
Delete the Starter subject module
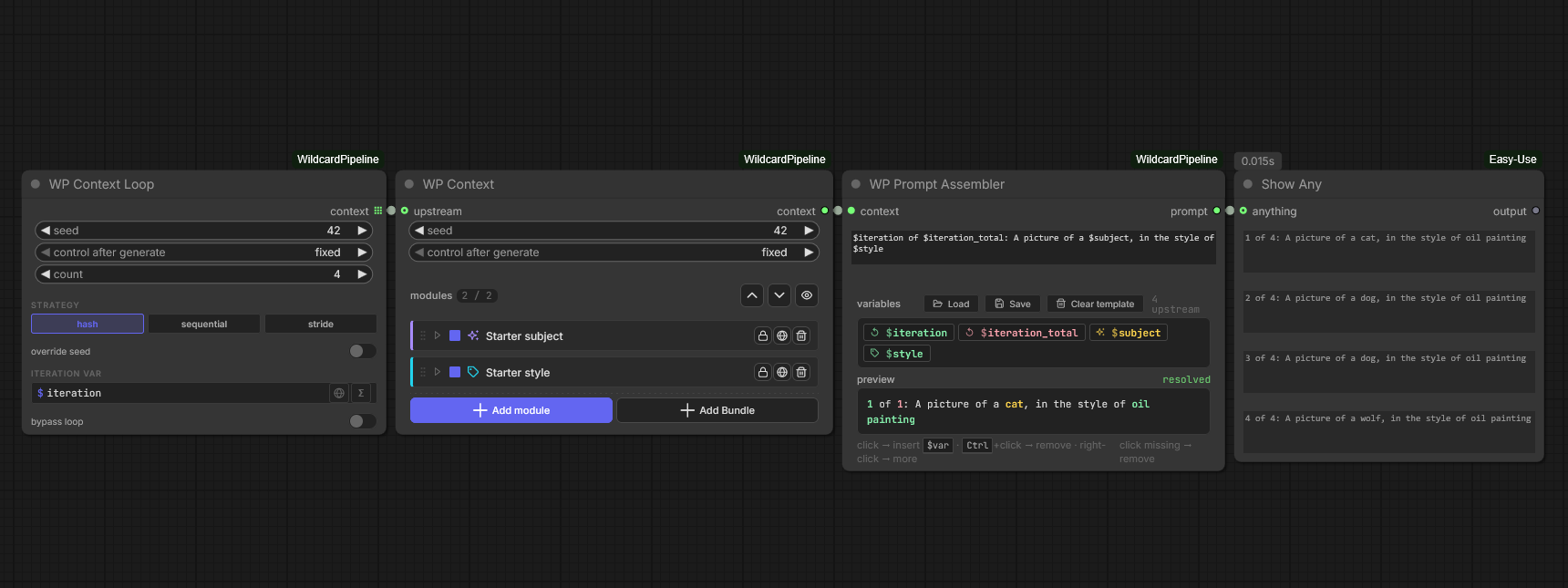801,335
